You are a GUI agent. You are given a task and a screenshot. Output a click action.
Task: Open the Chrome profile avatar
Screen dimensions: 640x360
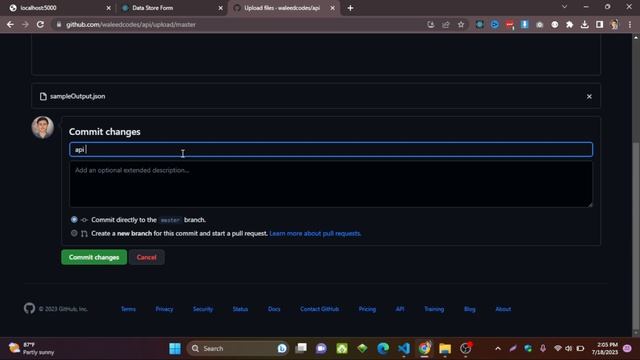coord(614,24)
